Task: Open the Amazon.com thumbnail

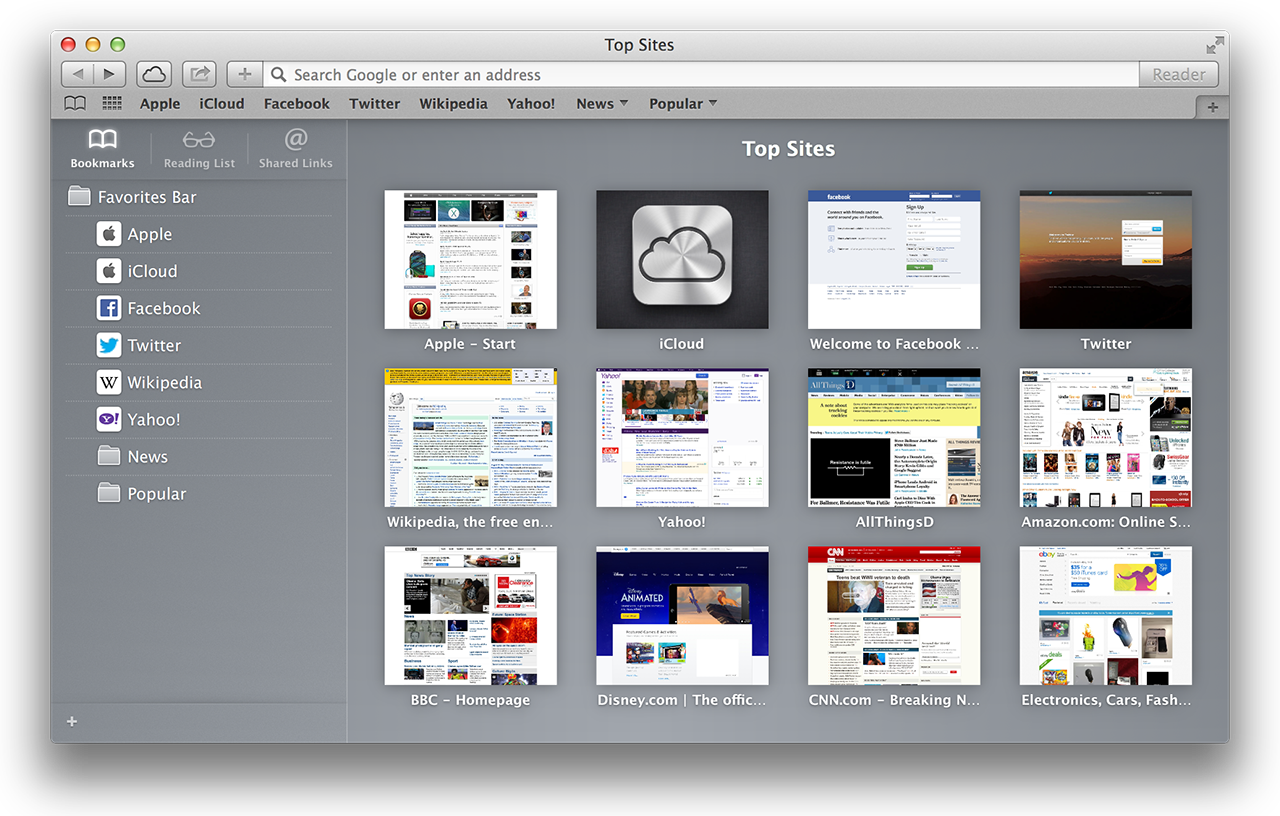Action: point(1106,438)
